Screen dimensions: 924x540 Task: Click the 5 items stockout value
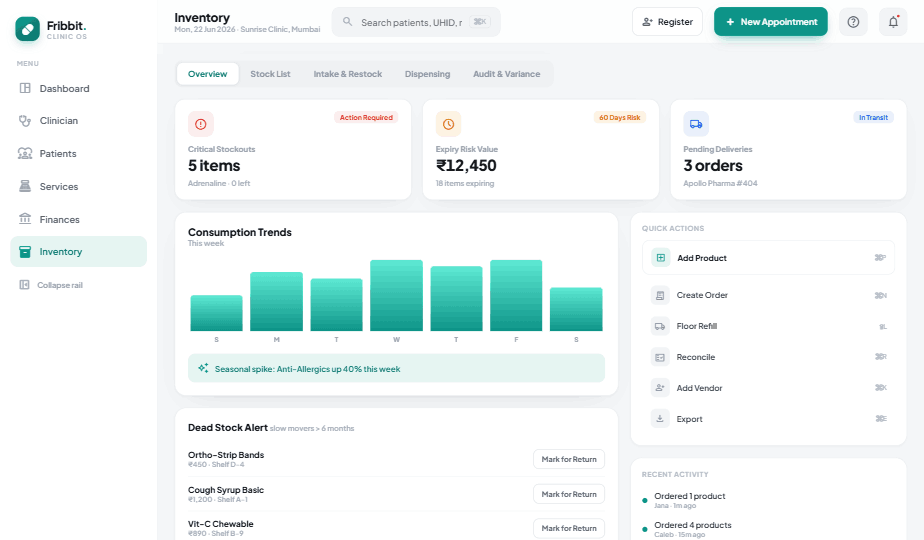point(214,166)
